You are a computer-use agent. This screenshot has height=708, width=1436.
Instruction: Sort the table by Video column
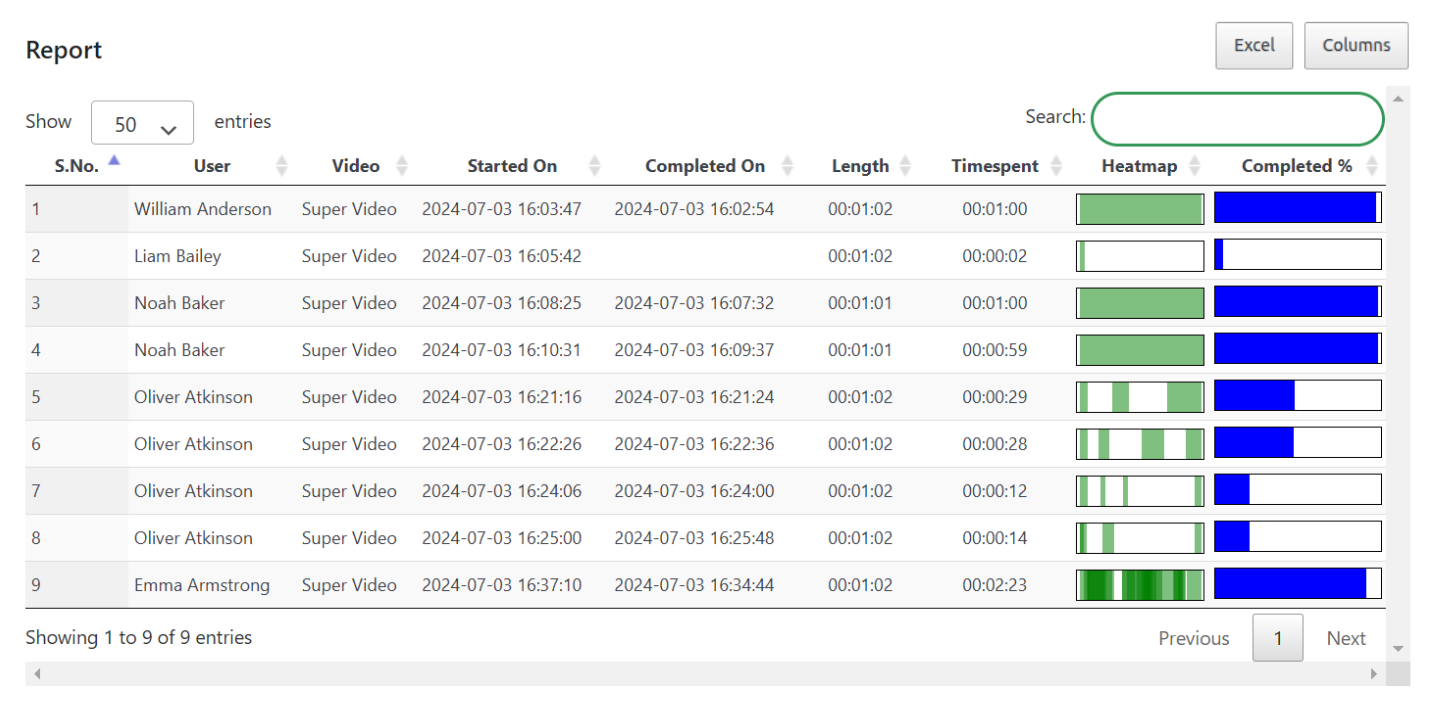[x=355, y=166]
